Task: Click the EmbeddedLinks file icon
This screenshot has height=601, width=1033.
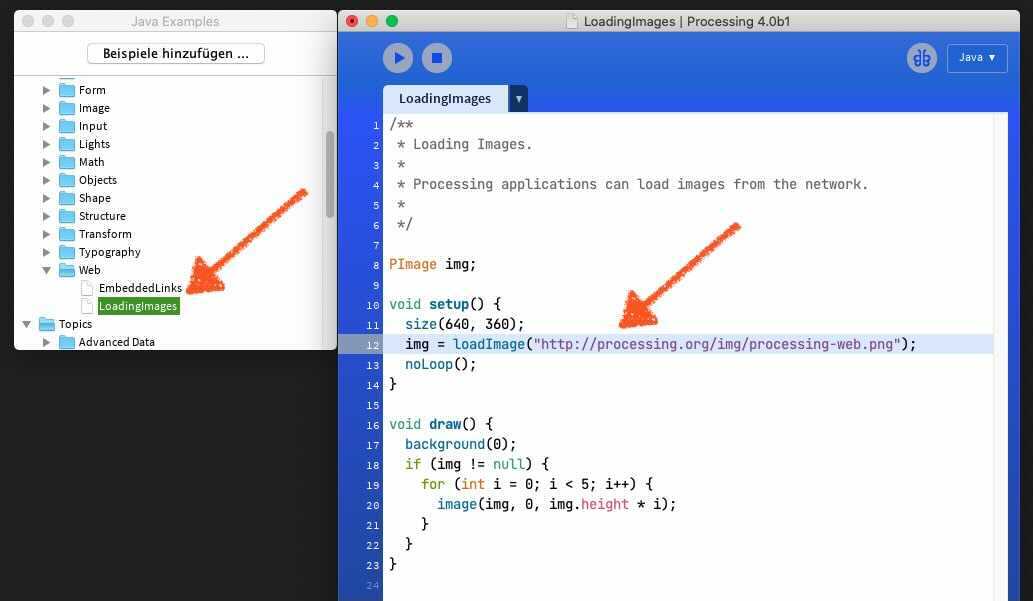Action: 86,288
